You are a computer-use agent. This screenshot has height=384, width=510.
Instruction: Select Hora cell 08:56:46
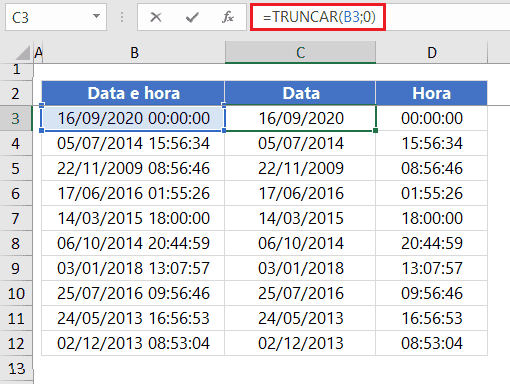pos(432,168)
